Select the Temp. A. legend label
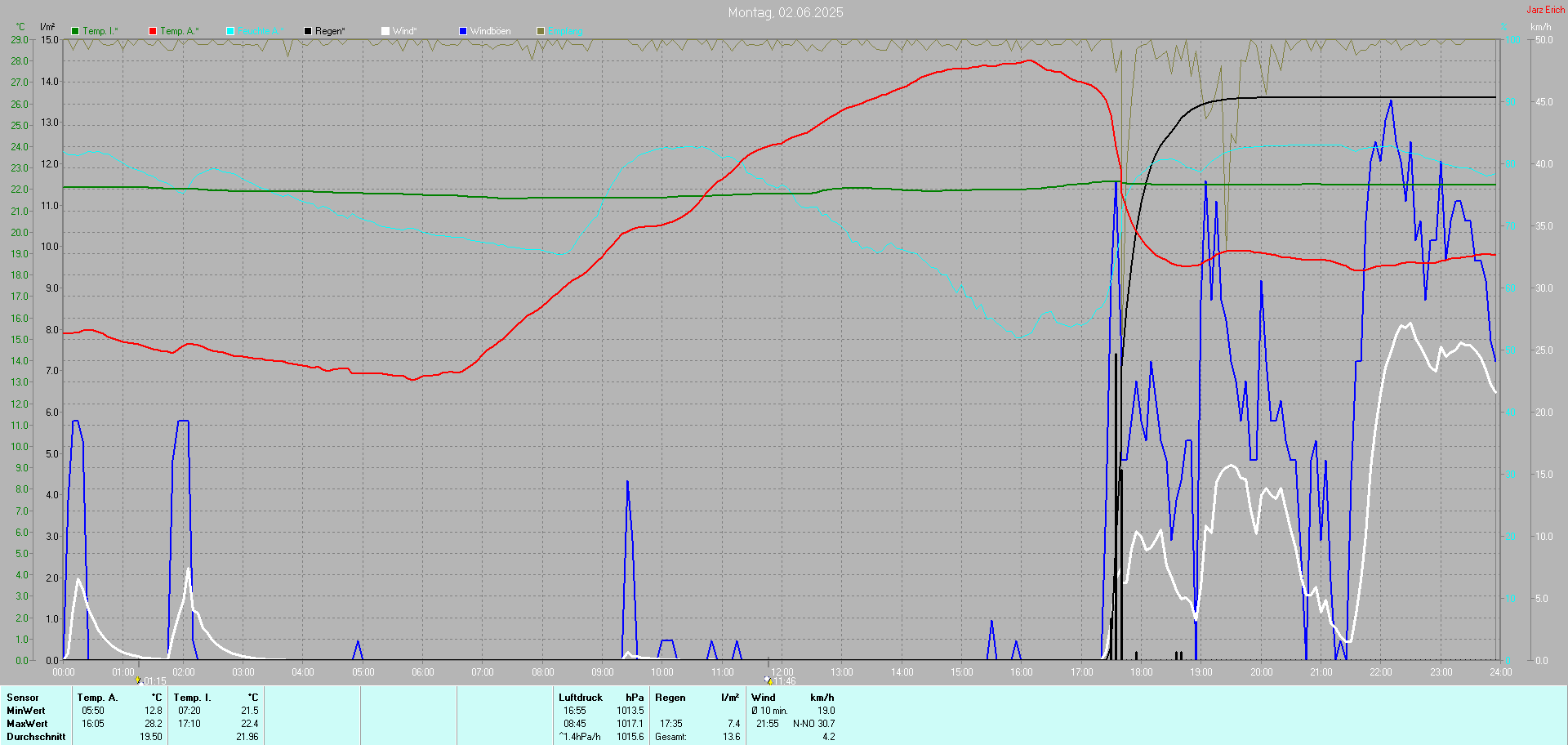Screen dimensions: 1568x745 (x=179, y=31)
